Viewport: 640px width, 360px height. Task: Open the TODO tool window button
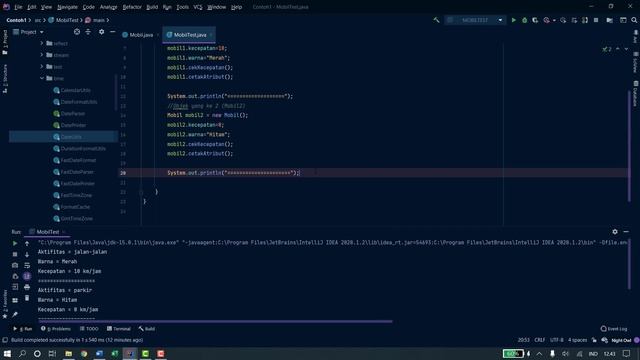[89, 329]
